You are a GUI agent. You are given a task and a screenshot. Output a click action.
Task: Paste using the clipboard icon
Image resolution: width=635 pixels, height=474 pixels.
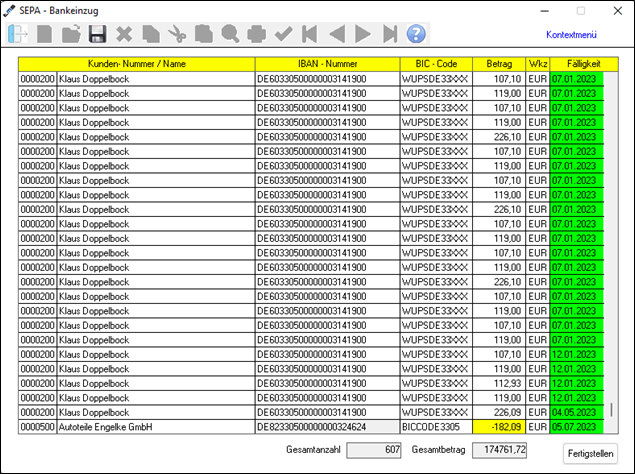point(204,34)
